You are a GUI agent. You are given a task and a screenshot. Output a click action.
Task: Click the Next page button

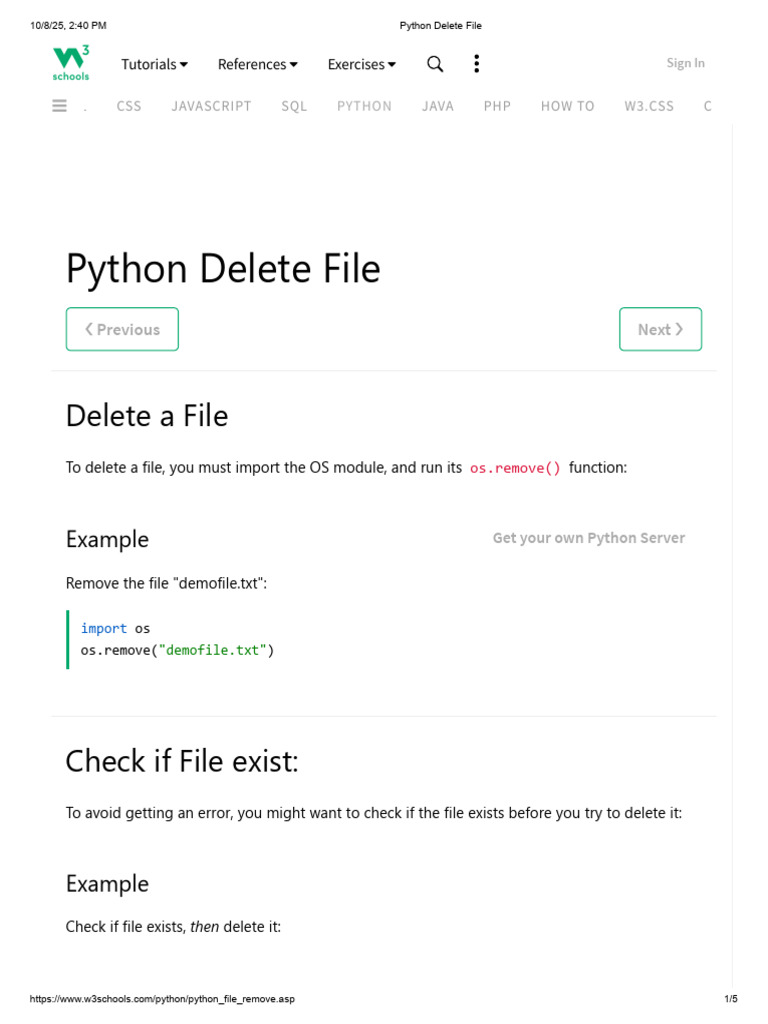tap(660, 329)
